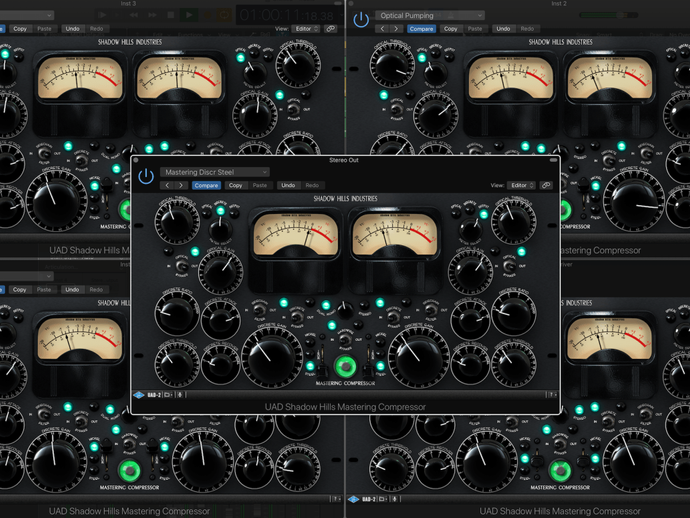Toggle right Discrete bypass switch in Stereo Out
This screenshot has width=690, height=518.
[393, 316]
